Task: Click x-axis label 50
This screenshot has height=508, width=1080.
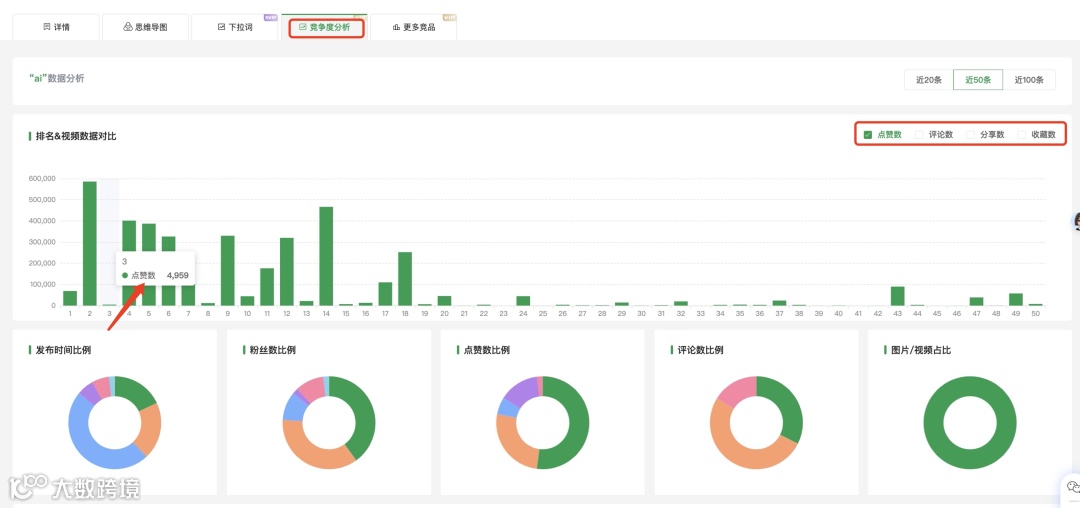Action: point(1036,313)
